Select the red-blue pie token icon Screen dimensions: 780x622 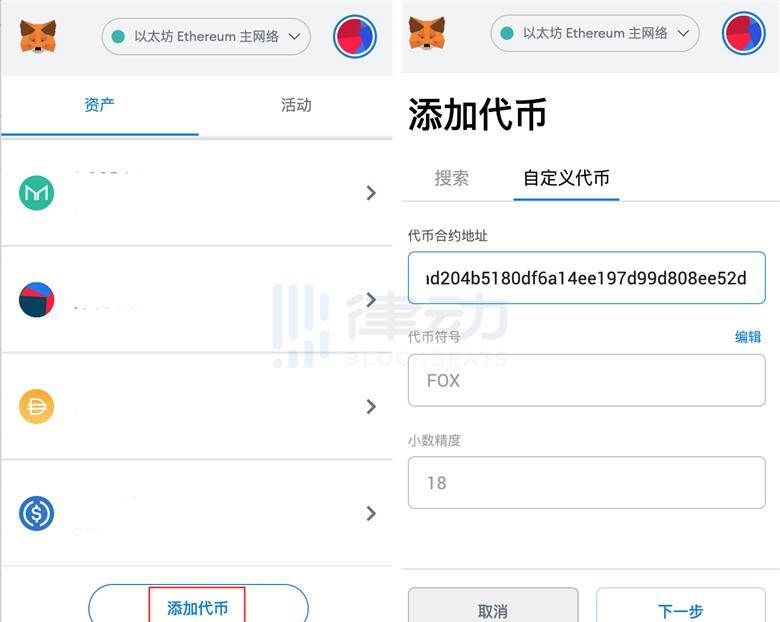click(36, 300)
